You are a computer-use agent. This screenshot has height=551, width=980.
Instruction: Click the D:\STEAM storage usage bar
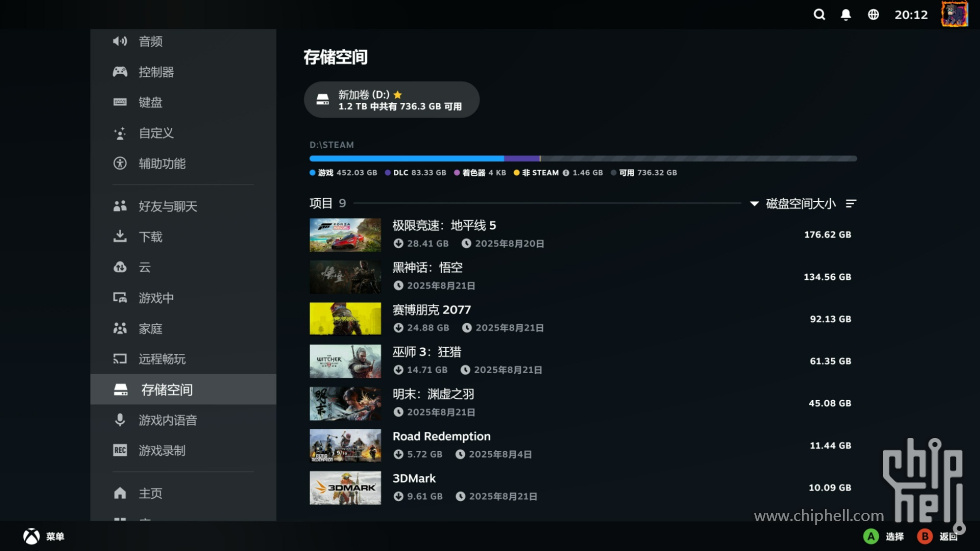(582, 159)
